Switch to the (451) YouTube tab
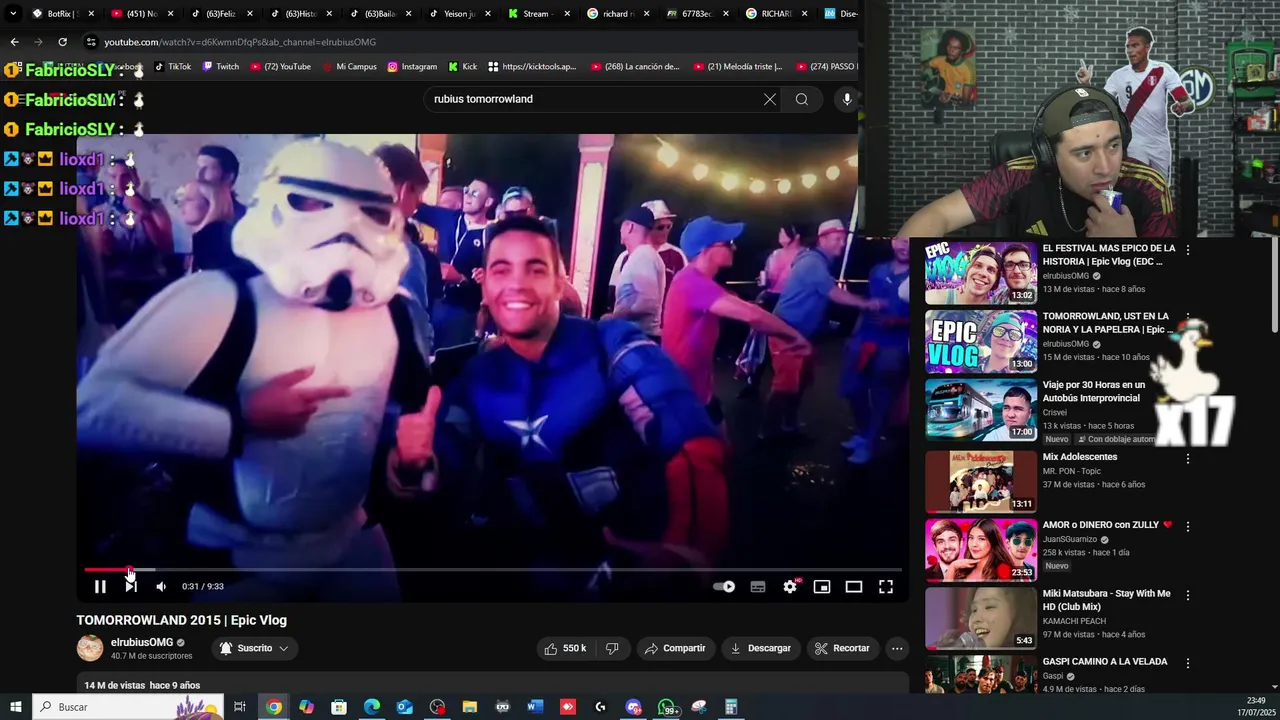 (x=140, y=14)
